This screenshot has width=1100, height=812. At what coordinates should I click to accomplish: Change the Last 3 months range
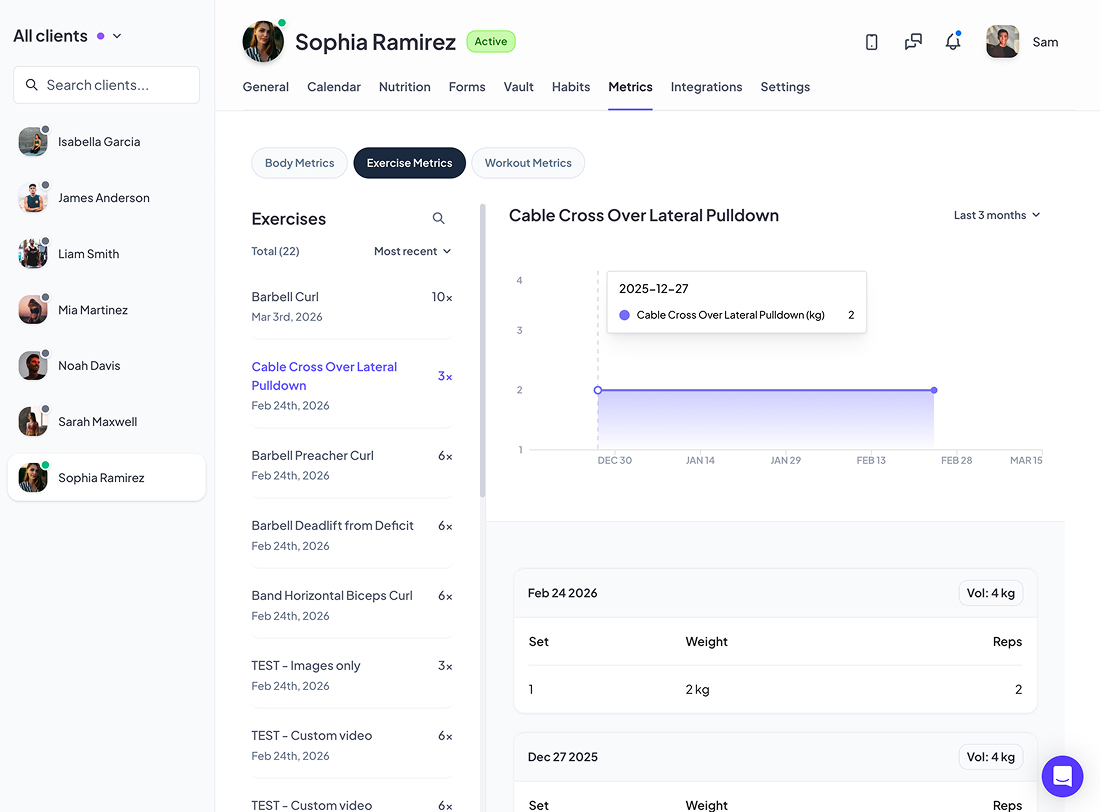click(996, 215)
